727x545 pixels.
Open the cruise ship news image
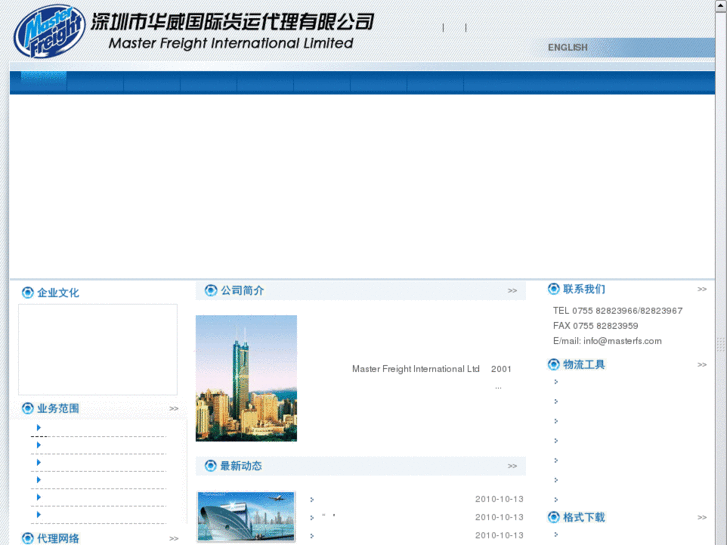pos(246,517)
